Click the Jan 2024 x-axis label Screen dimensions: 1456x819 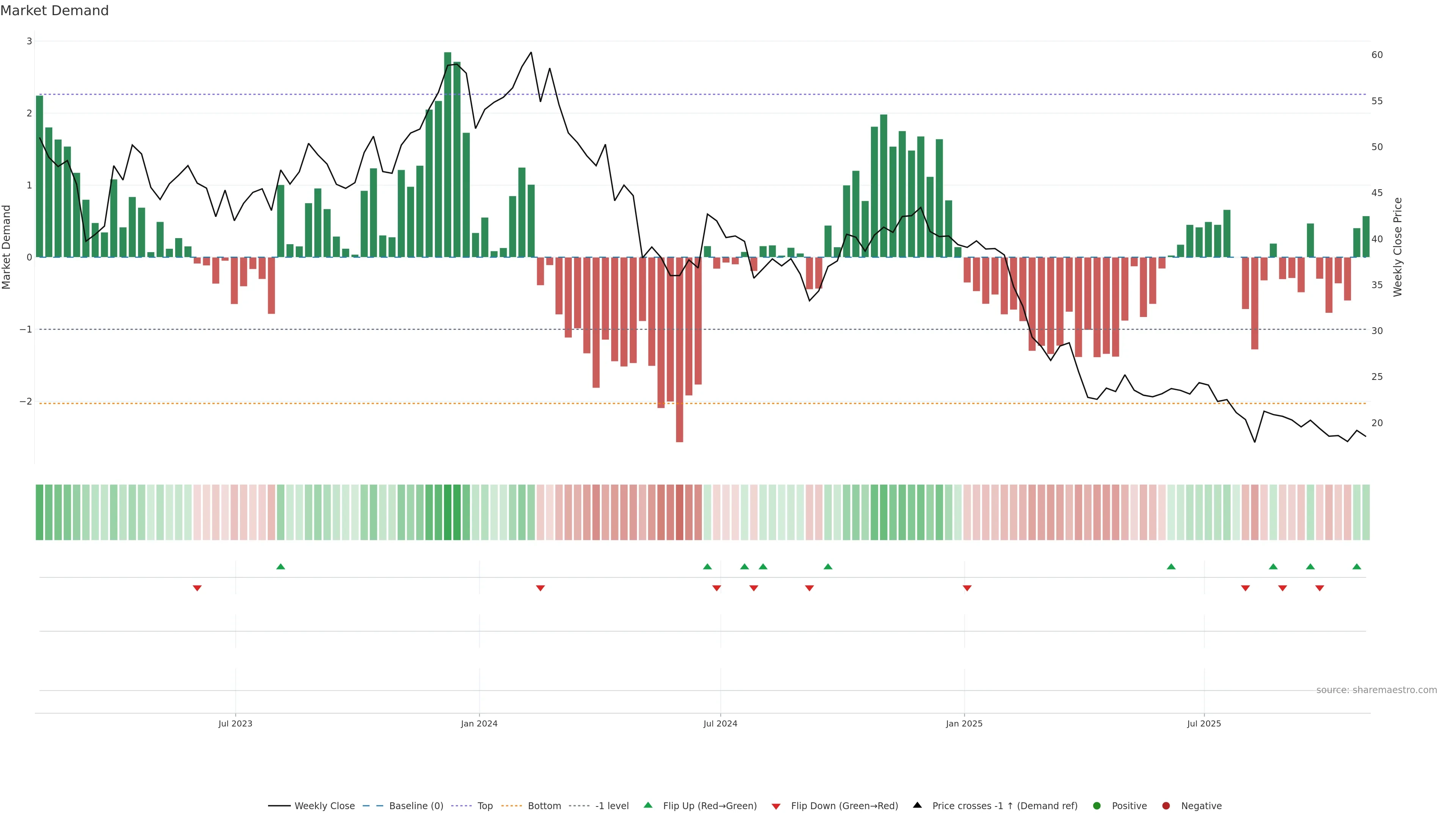[479, 723]
